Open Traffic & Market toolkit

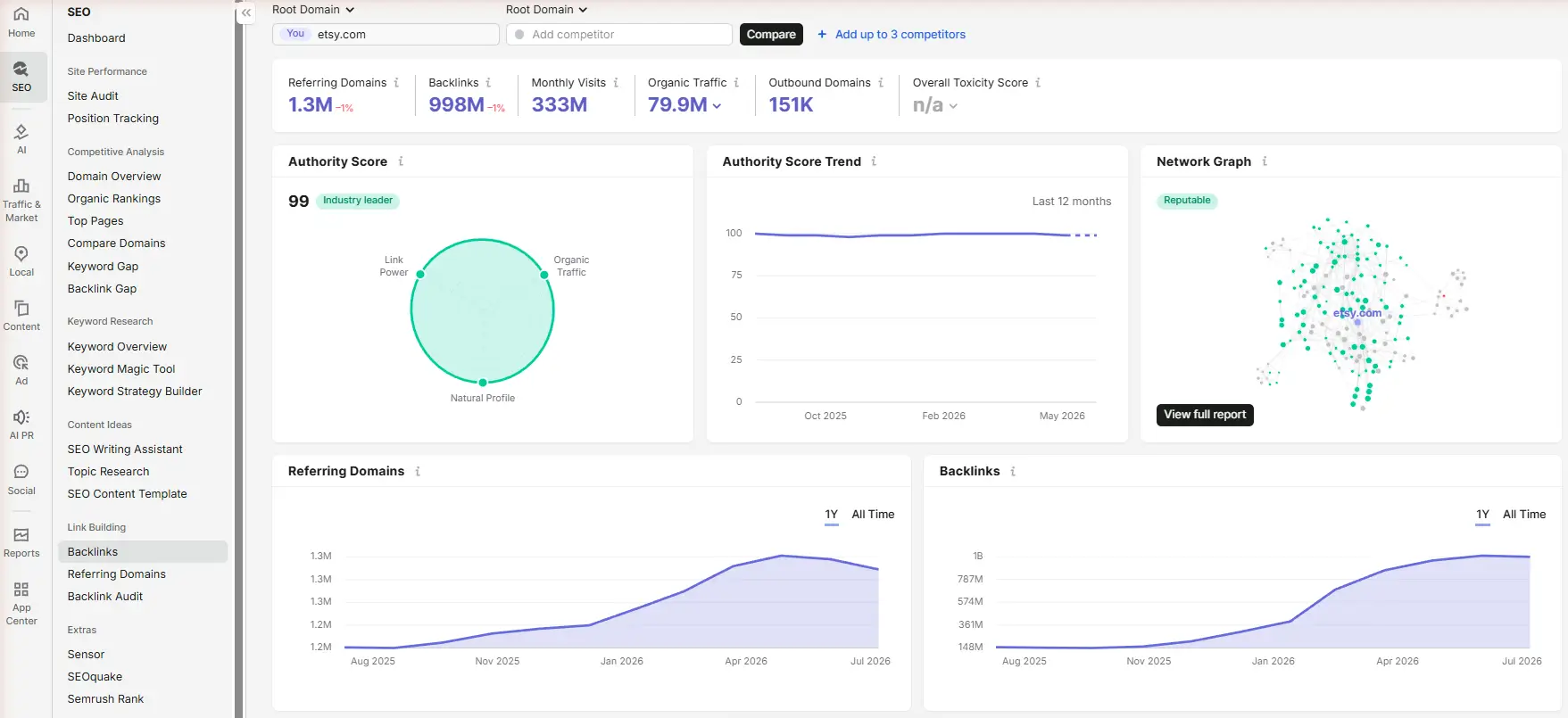pyautogui.click(x=21, y=199)
